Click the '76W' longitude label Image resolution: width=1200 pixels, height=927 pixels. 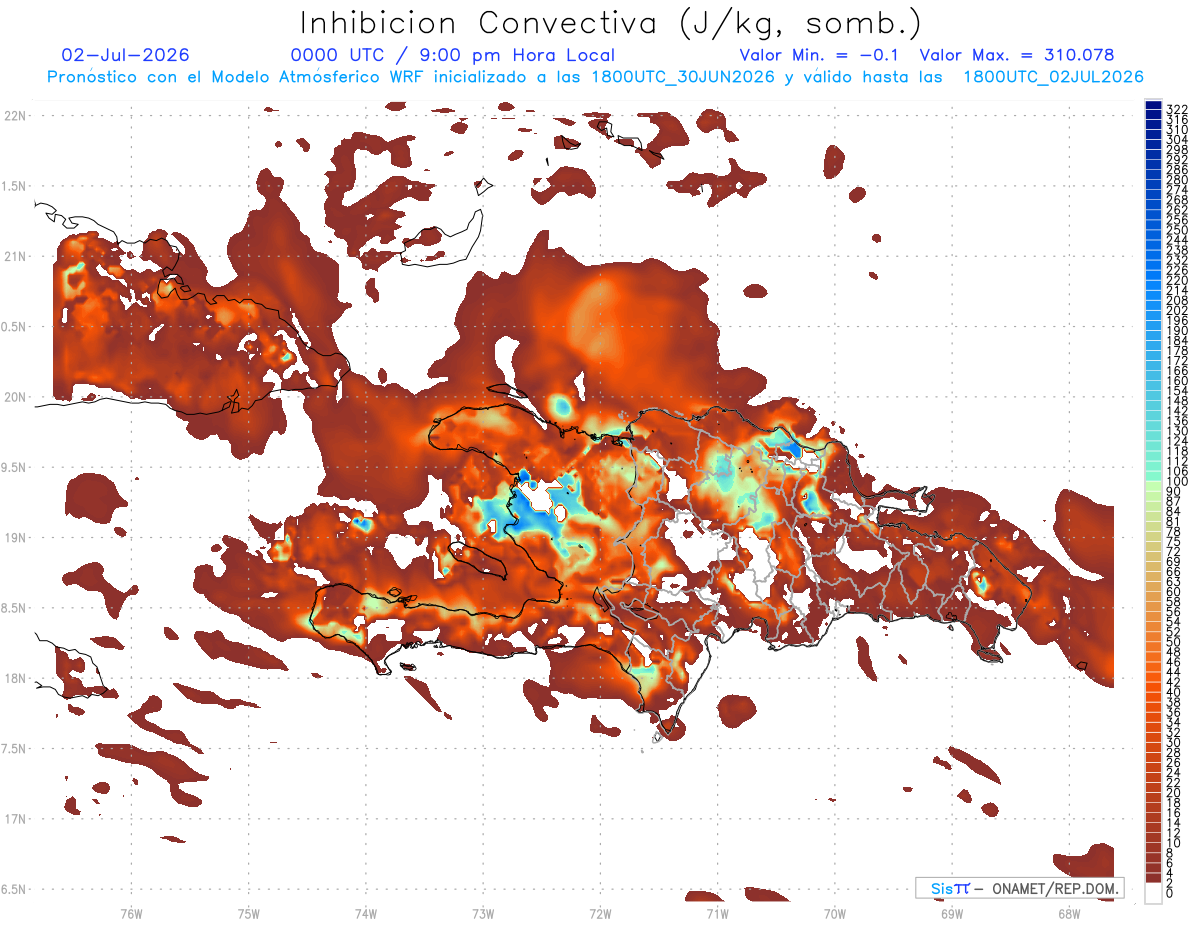(131, 912)
